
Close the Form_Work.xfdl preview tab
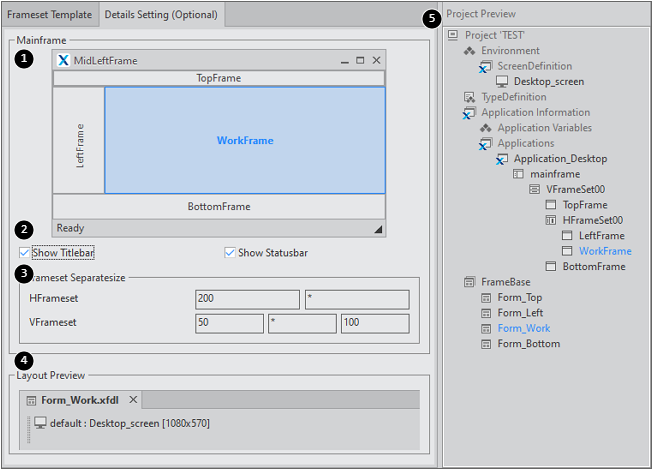[133, 400]
